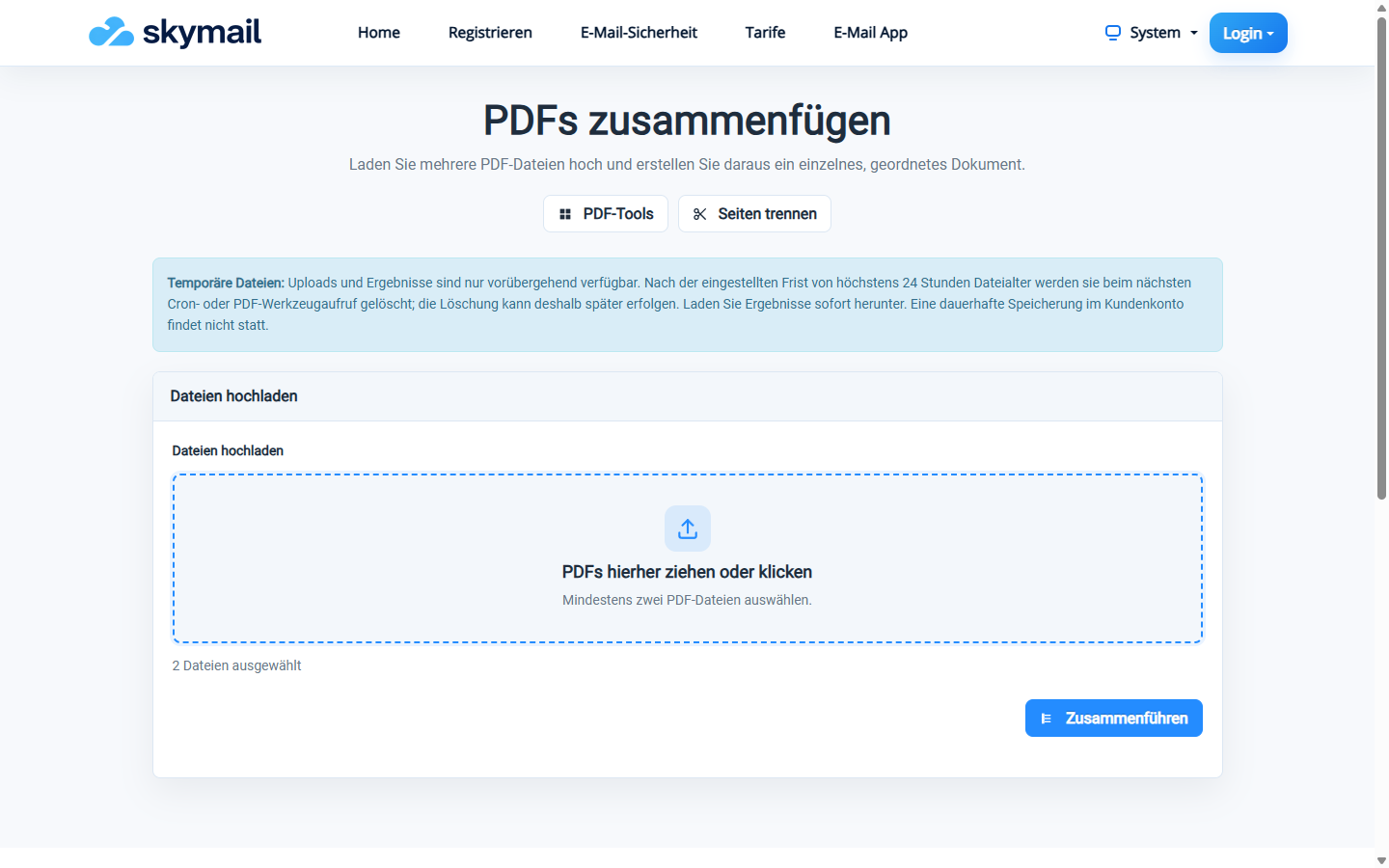1389x868 pixels.
Task: Click the subtitle starting 'Laden Sie mehrere PDF-Dateien'
Action: 687,165
